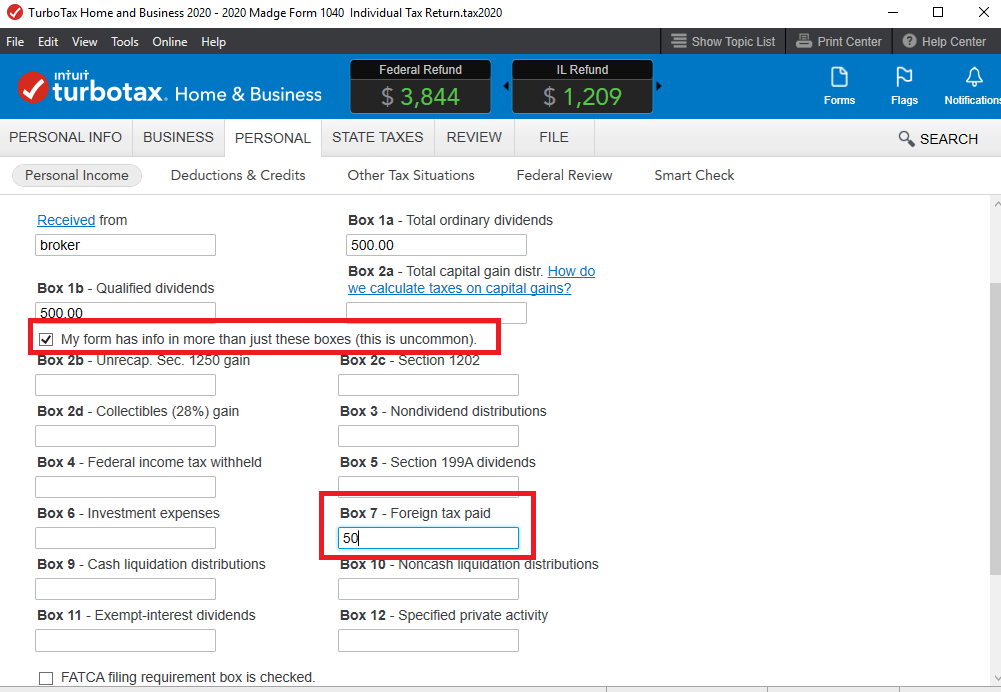Open the File menu

point(15,41)
